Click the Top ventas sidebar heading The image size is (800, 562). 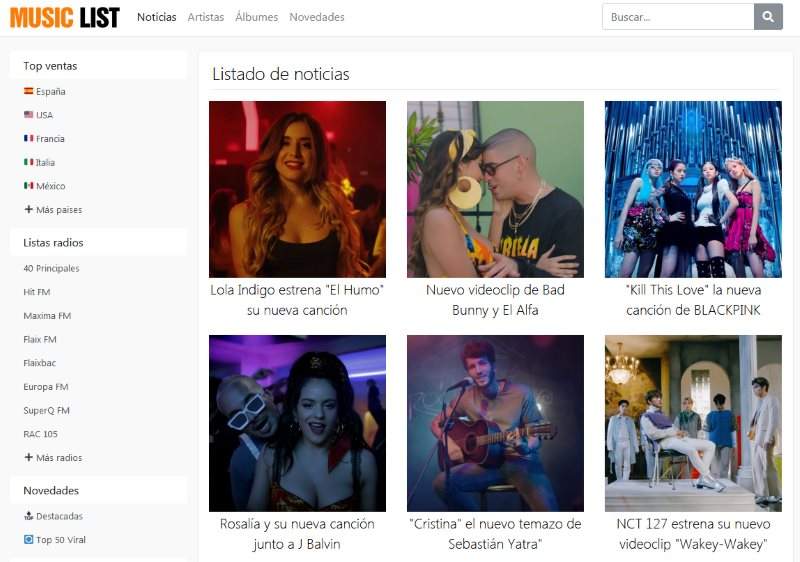click(x=50, y=66)
